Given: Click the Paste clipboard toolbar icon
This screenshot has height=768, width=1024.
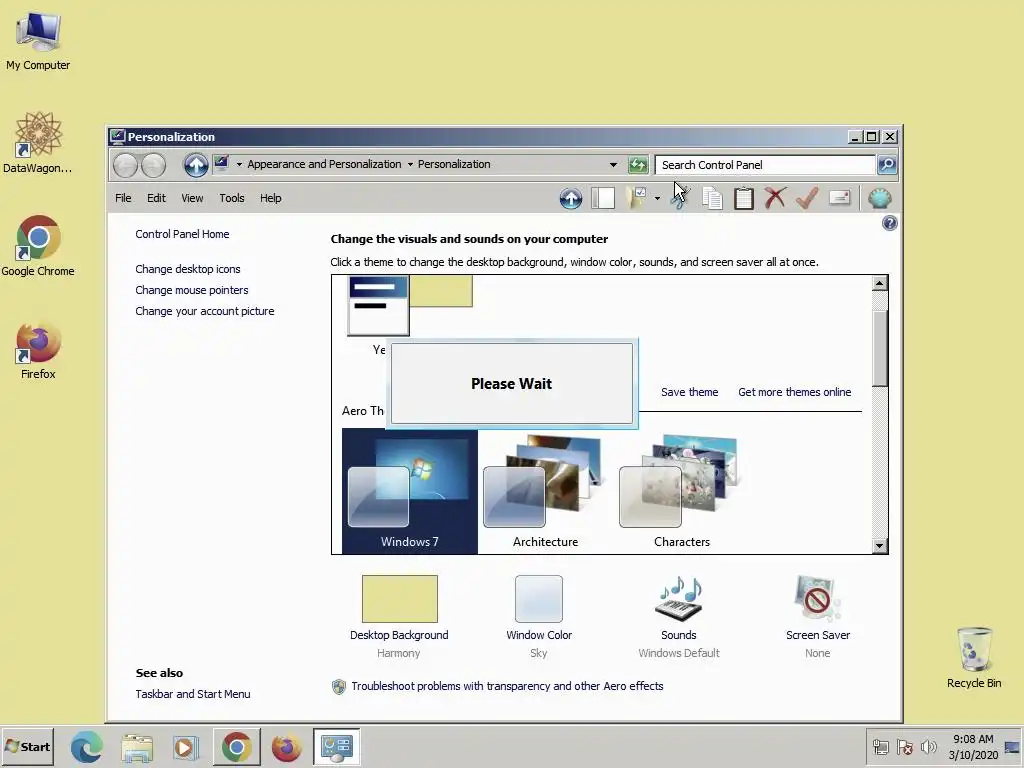Looking at the screenshot, I should 743,199.
